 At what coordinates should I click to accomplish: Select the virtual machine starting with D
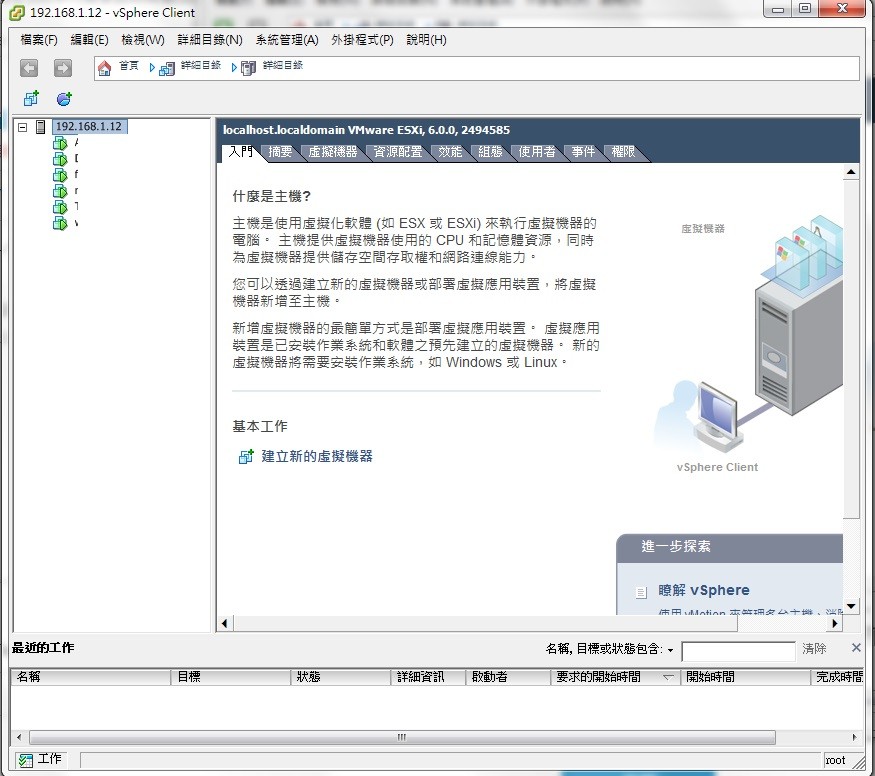[x=60, y=159]
